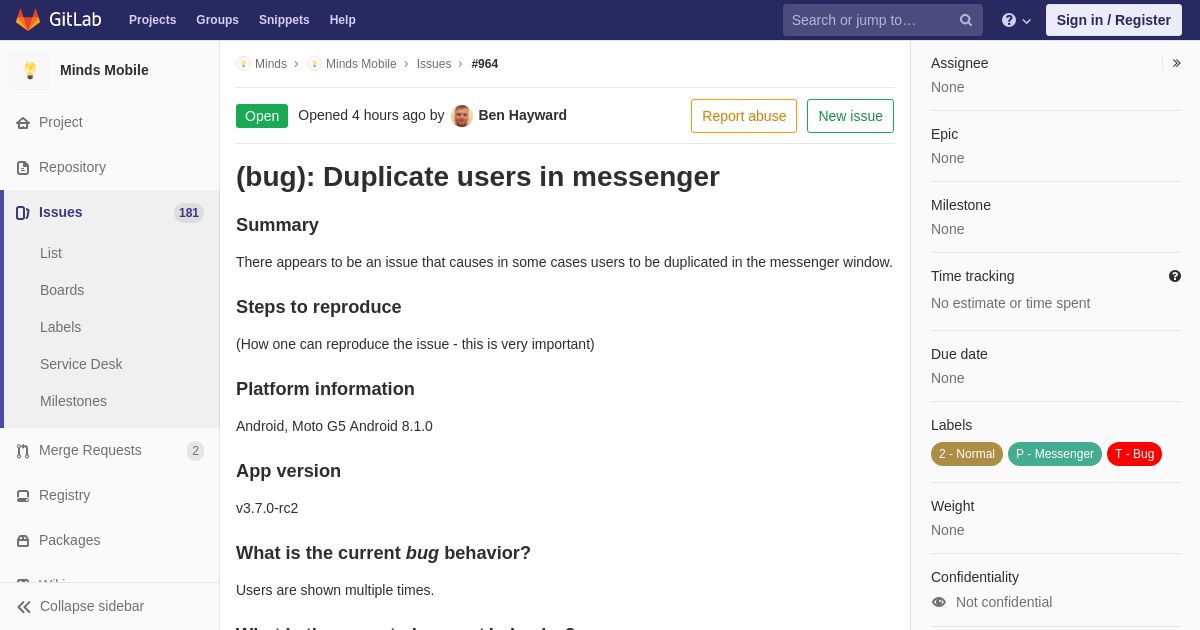Click the search magnifier icon
The height and width of the screenshot is (630, 1200).
pyautogui.click(x=966, y=20)
